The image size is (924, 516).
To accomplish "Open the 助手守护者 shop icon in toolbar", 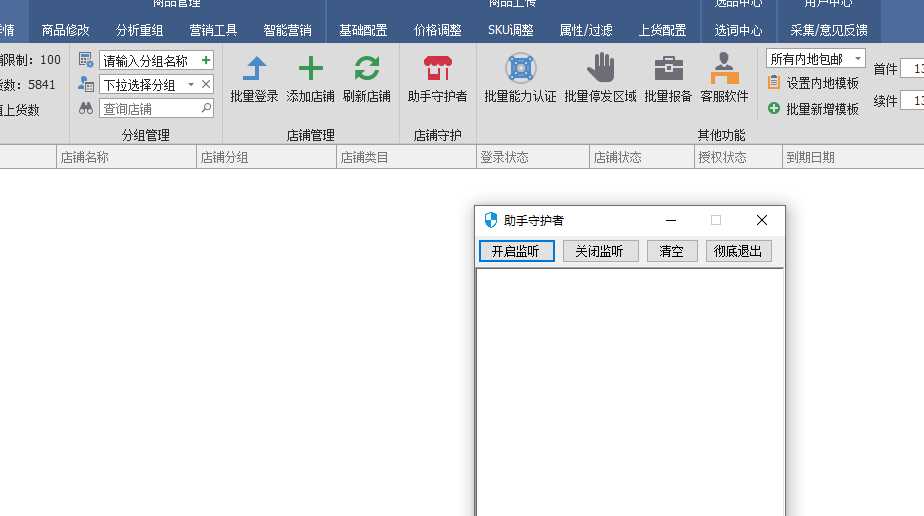I will pos(437,69).
